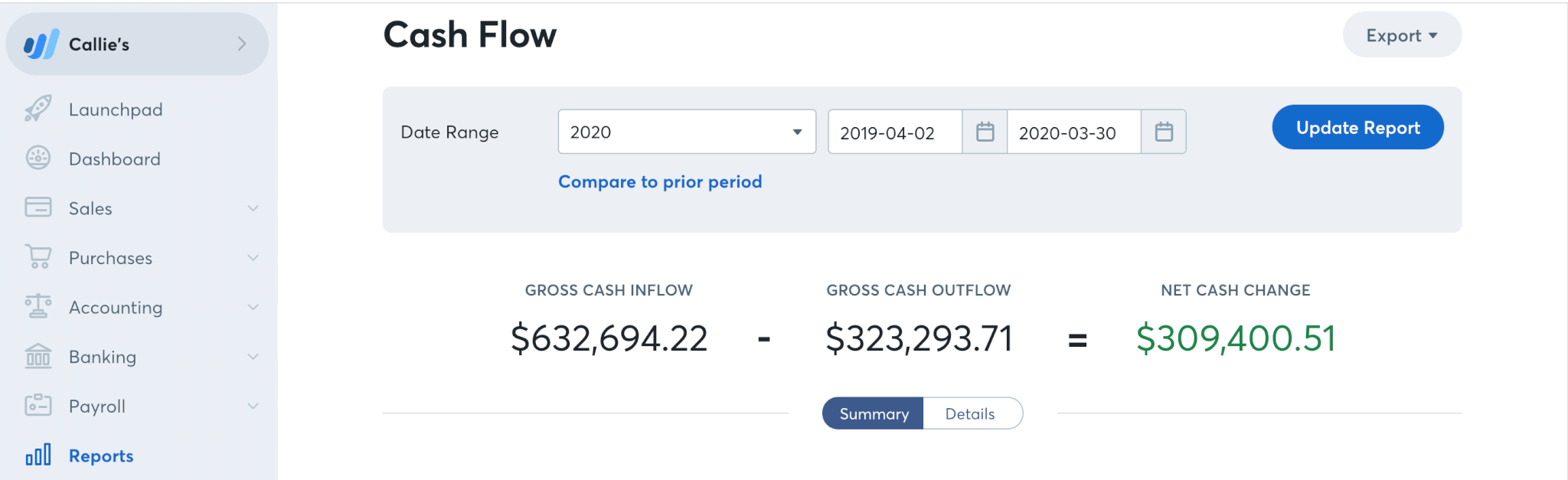
Task: Click the Payroll badge icon
Action: pyautogui.click(x=38, y=405)
